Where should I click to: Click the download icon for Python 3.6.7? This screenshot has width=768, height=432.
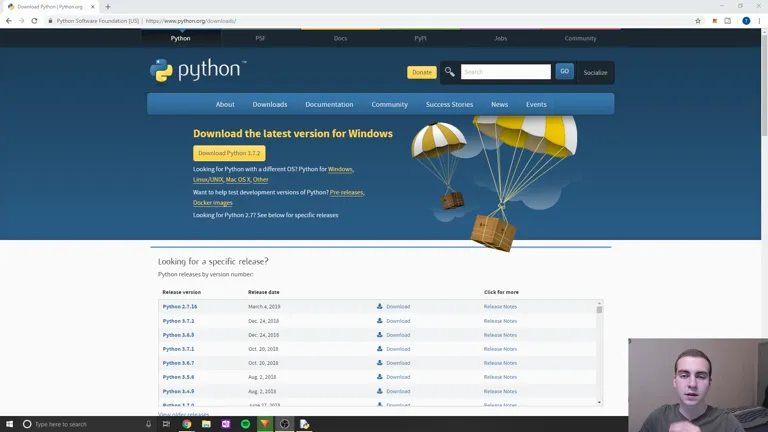380,363
